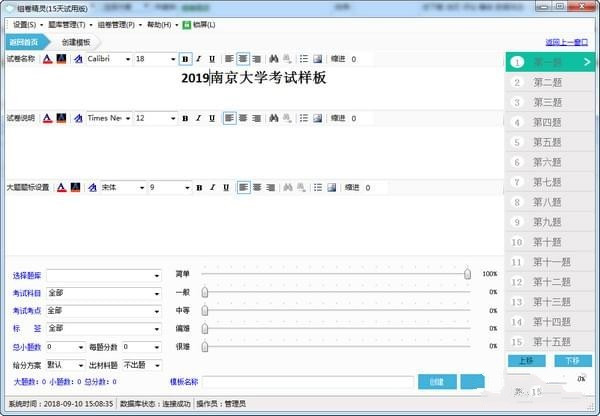Click the bullet list icon in 试卷说明 toolbar
The image size is (600, 416).
[304, 118]
